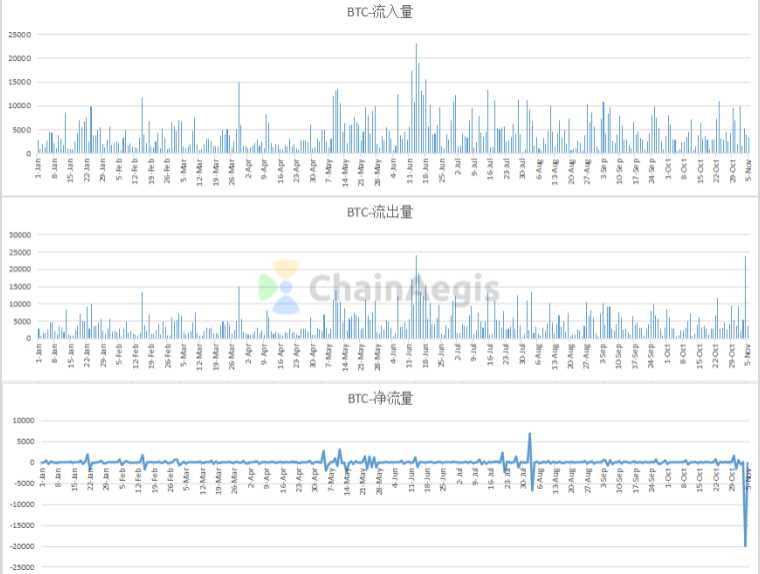Select the BTC-净流量 chart title
The image size is (760, 574).
tap(379, 398)
